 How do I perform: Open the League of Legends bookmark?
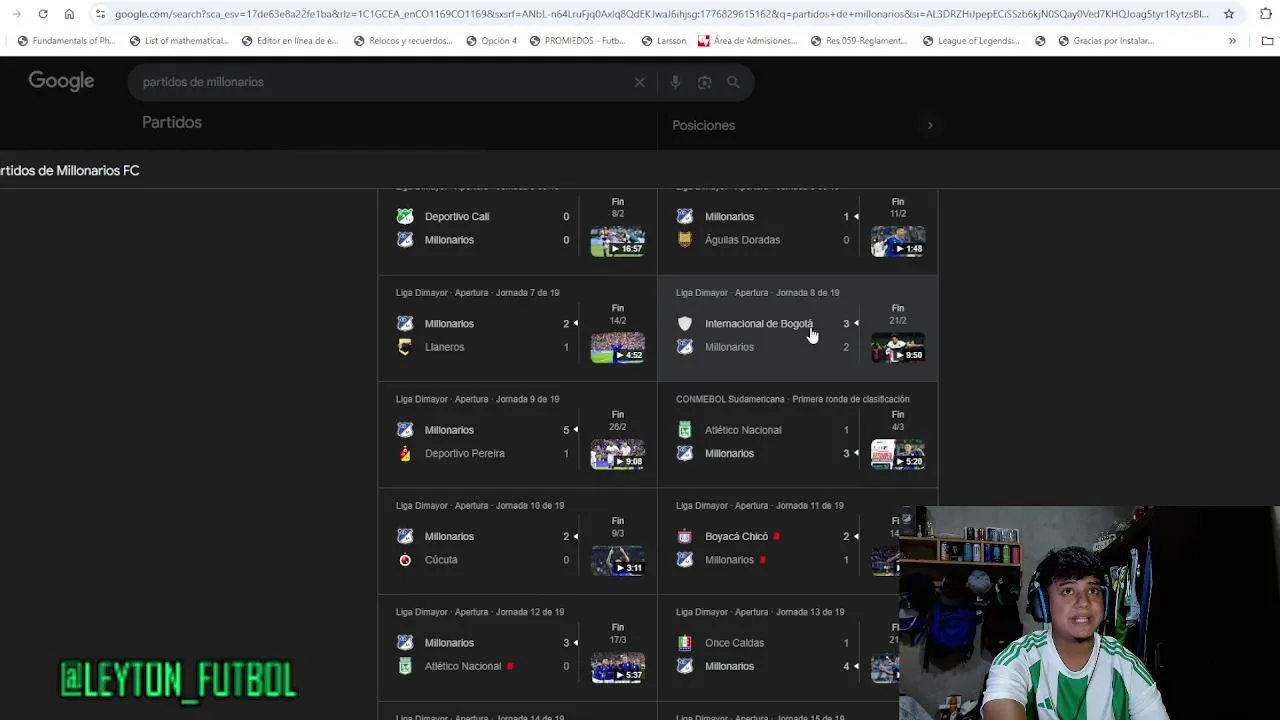pyautogui.click(x=971, y=41)
